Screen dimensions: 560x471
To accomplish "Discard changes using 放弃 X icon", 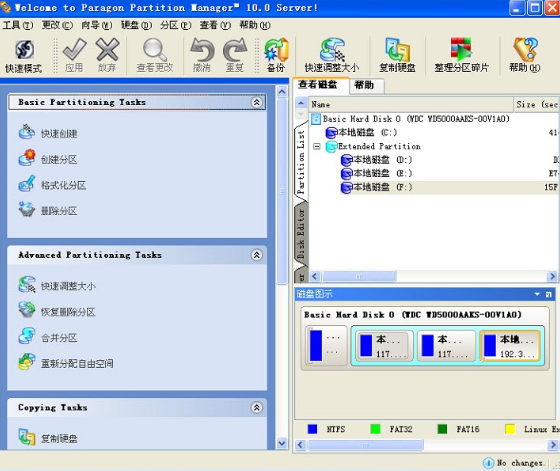I will point(107,56).
